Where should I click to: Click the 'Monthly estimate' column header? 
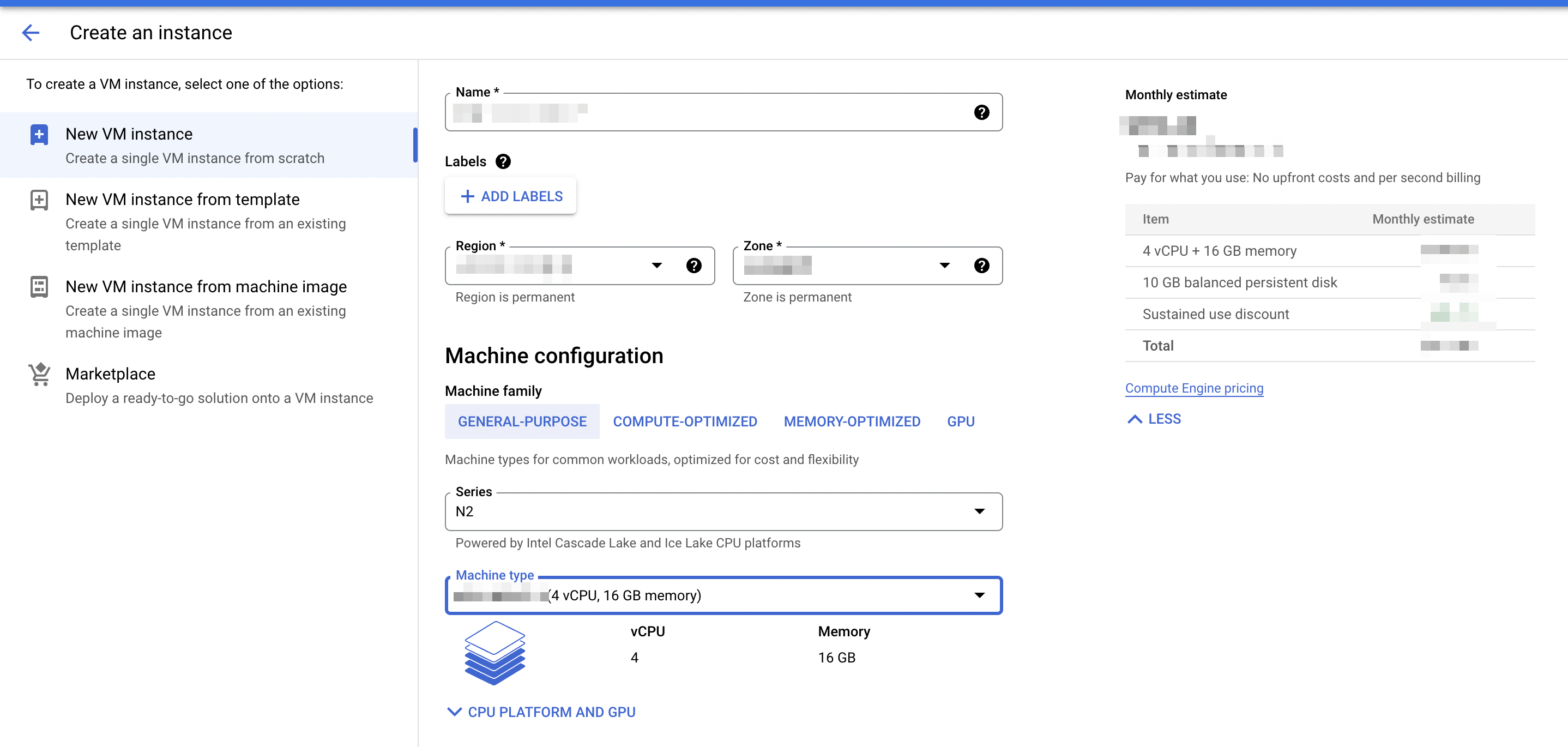pyautogui.click(x=1422, y=219)
